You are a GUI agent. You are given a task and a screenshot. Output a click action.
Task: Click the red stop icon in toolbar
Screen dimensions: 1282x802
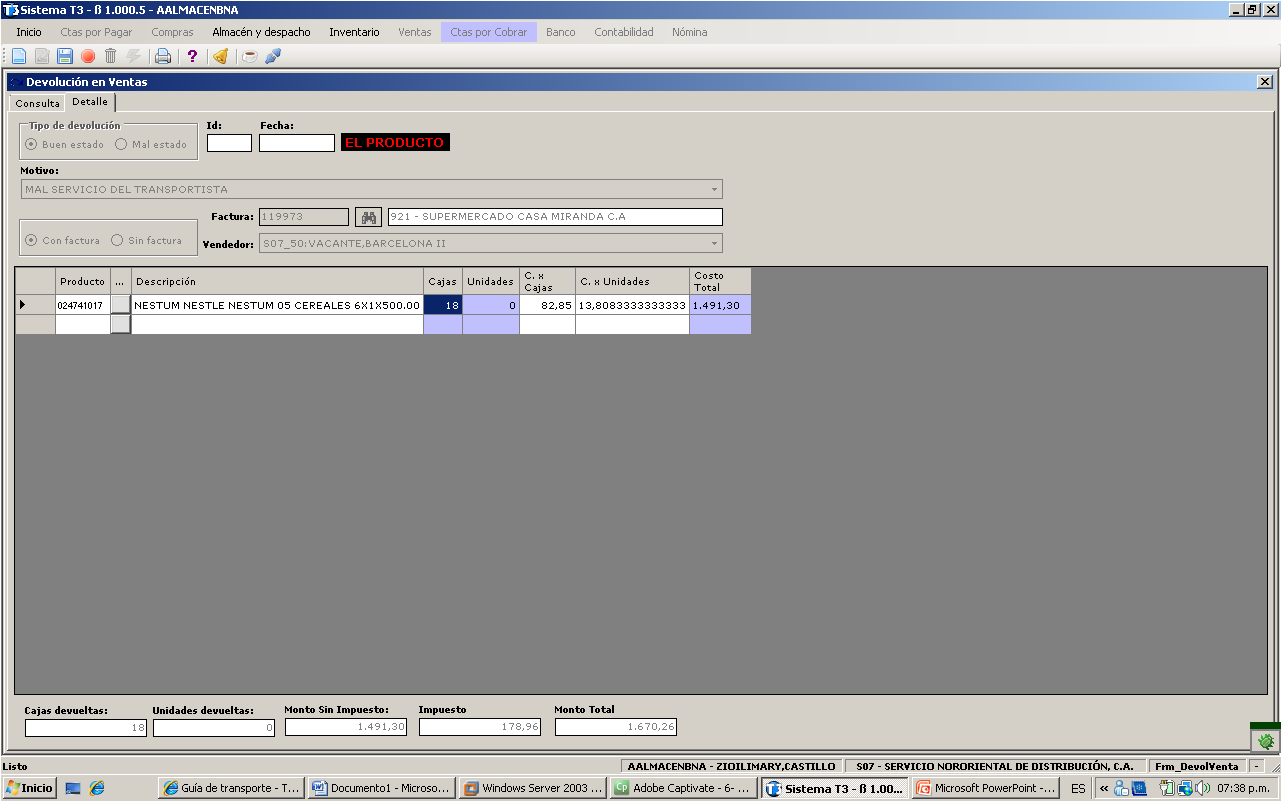point(88,56)
